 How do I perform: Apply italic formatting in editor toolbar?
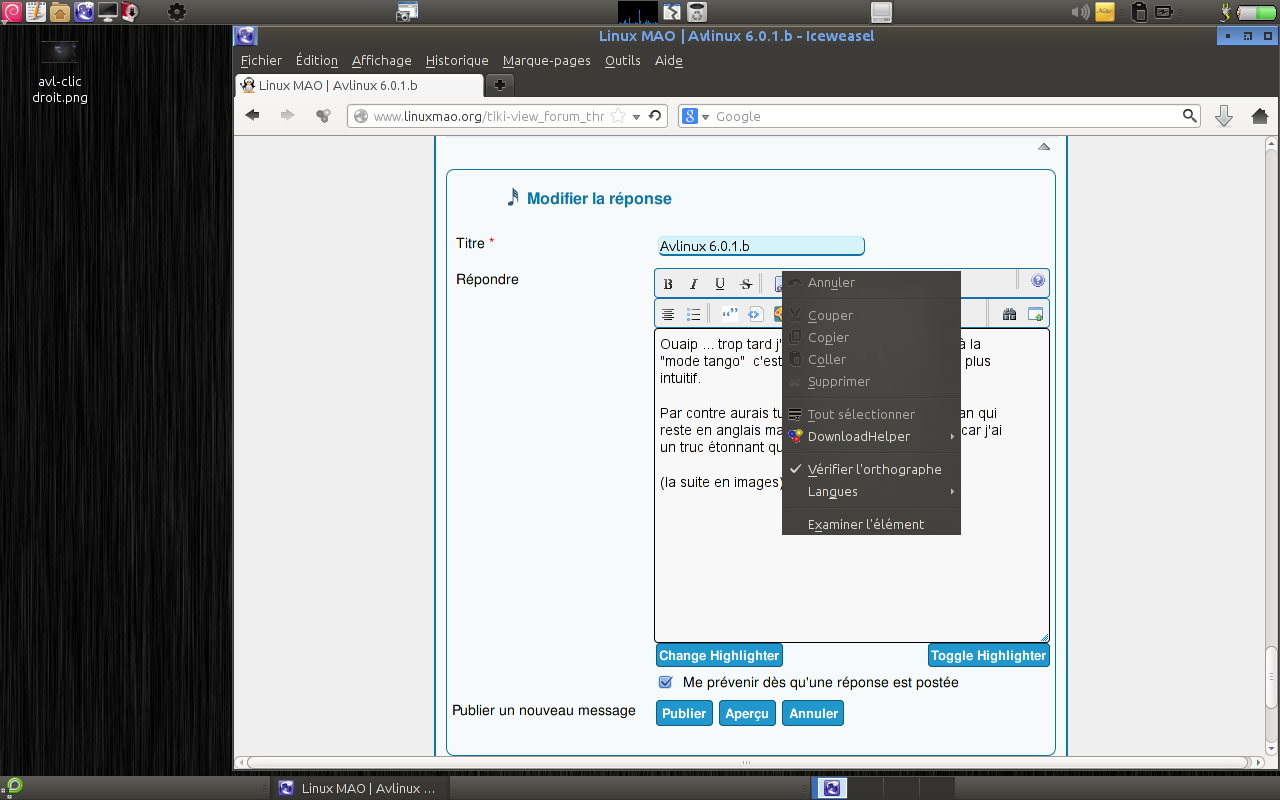694,284
